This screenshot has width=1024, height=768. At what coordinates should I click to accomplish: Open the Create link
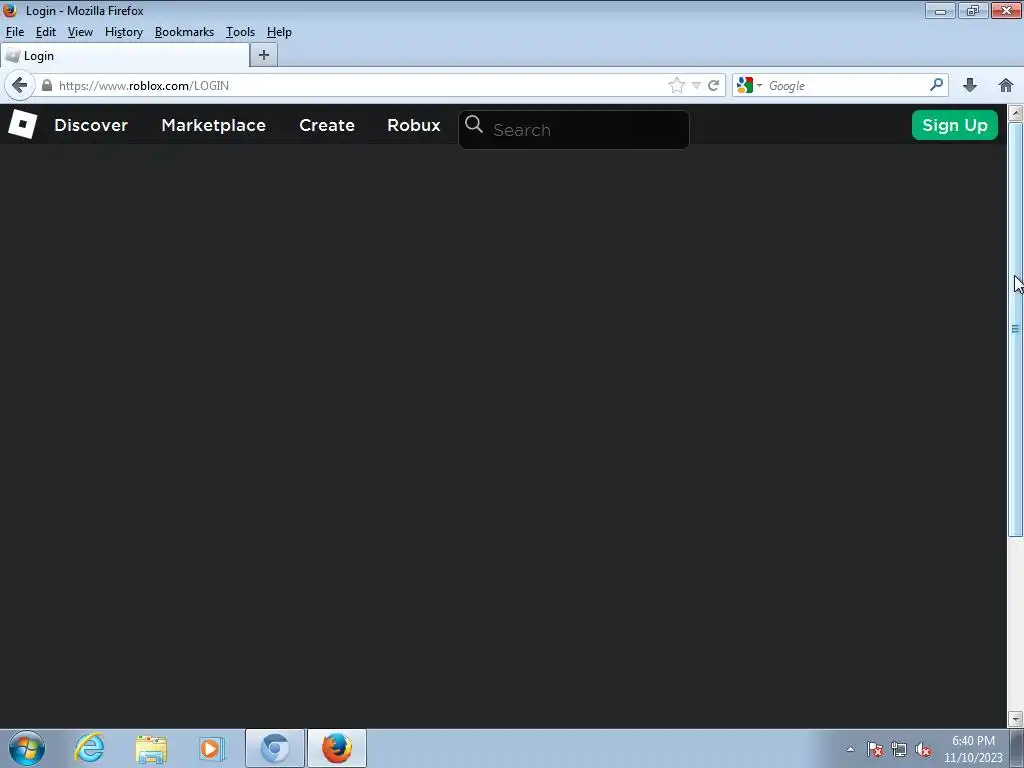pos(327,125)
